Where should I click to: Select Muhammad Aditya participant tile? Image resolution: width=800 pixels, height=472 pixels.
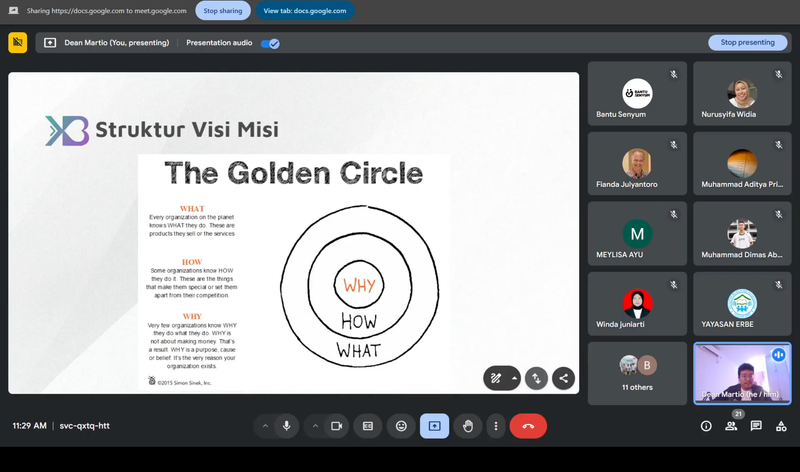pos(742,163)
